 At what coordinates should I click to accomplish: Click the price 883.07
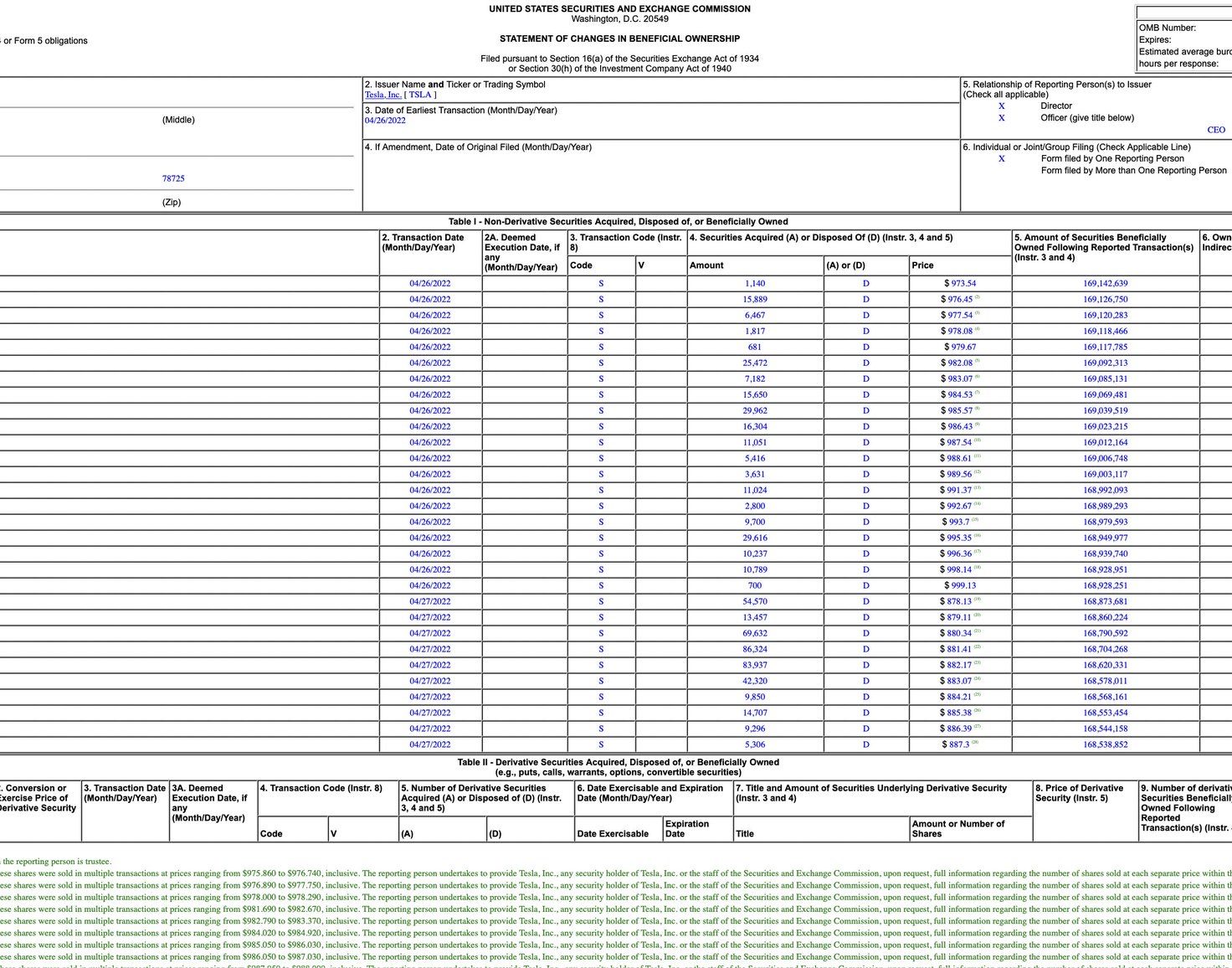point(960,682)
